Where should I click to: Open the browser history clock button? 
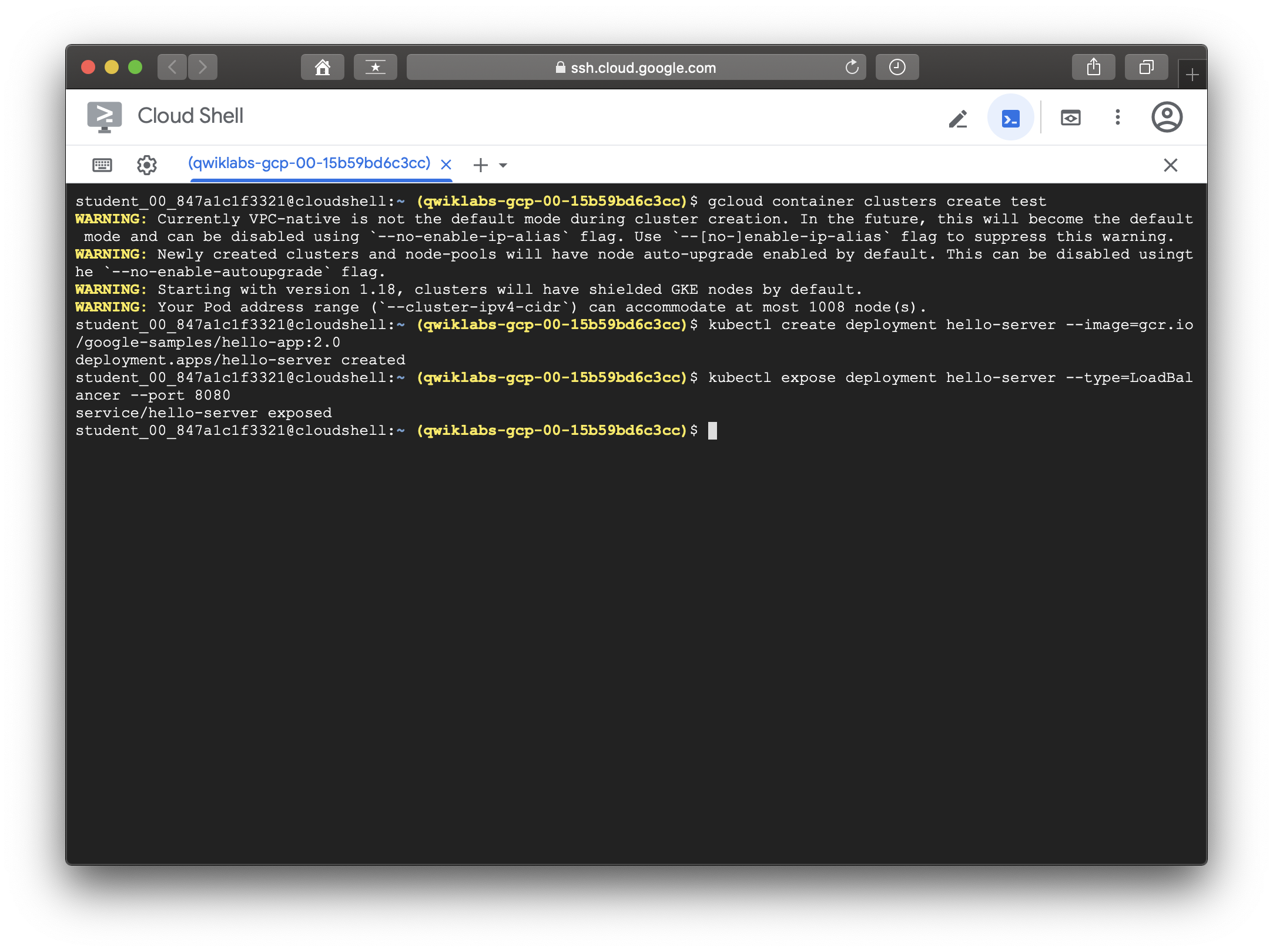pyautogui.click(x=897, y=68)
